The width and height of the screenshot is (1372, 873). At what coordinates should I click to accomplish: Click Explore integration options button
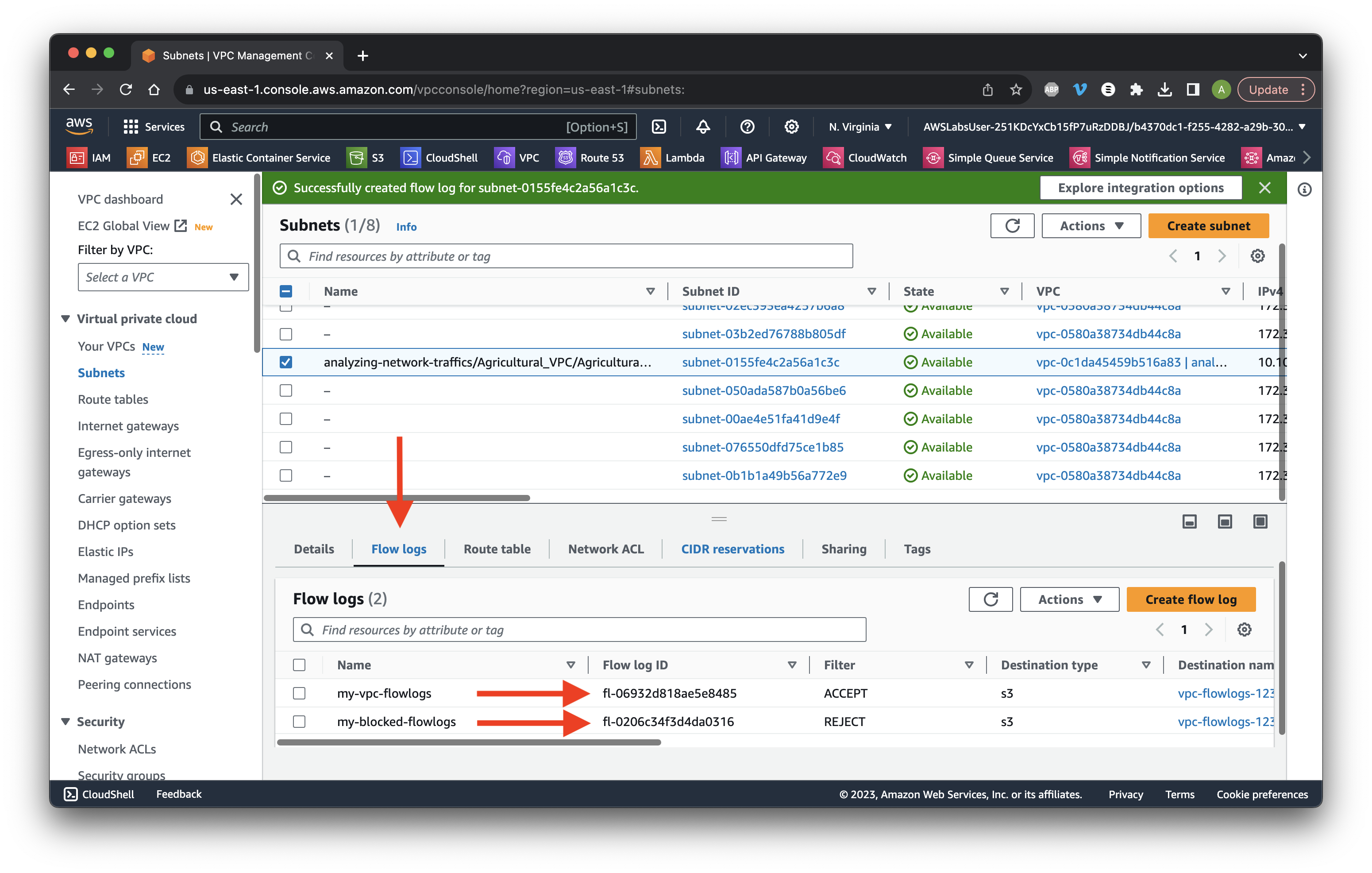click(1140, 187)
